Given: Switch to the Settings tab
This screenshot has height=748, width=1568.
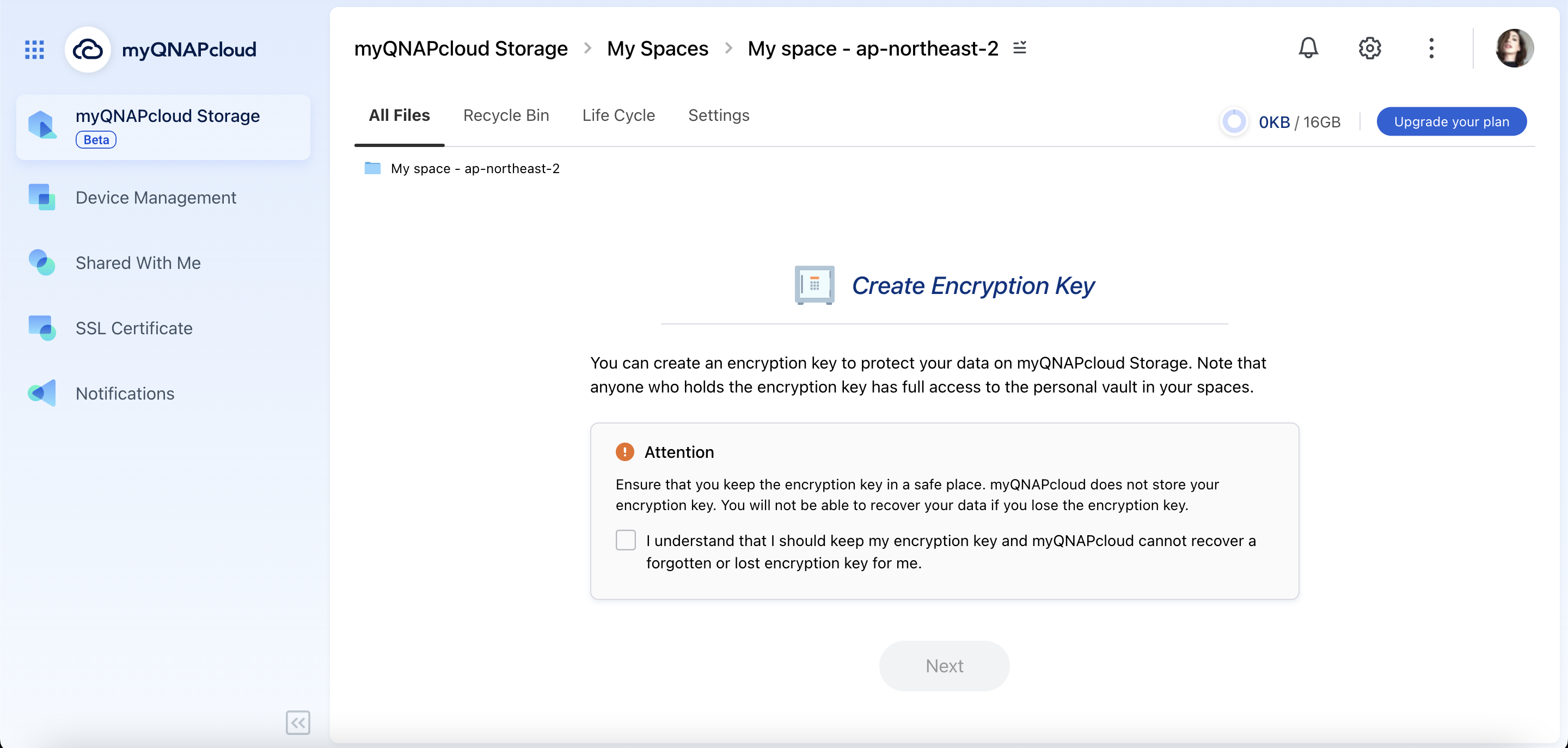Looking at the screenshot, I should pyautogui.click(x=718, y=115).
